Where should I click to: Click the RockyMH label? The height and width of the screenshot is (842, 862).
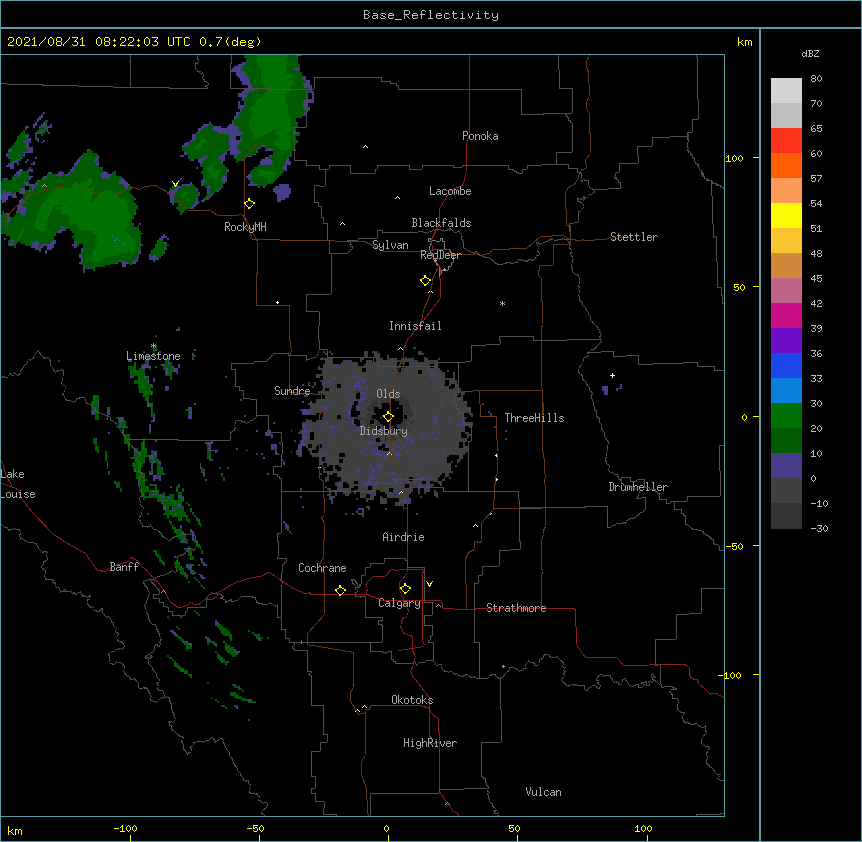coord(245,227)
